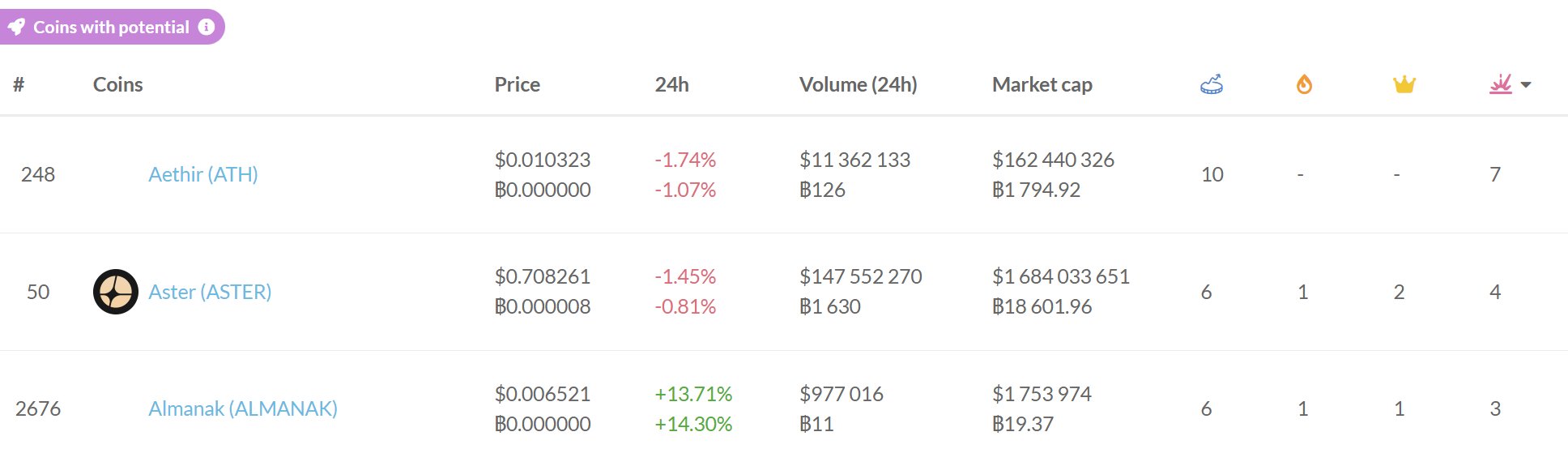Click Almanak's +13.71% 24h change

(x=693, y=394)
